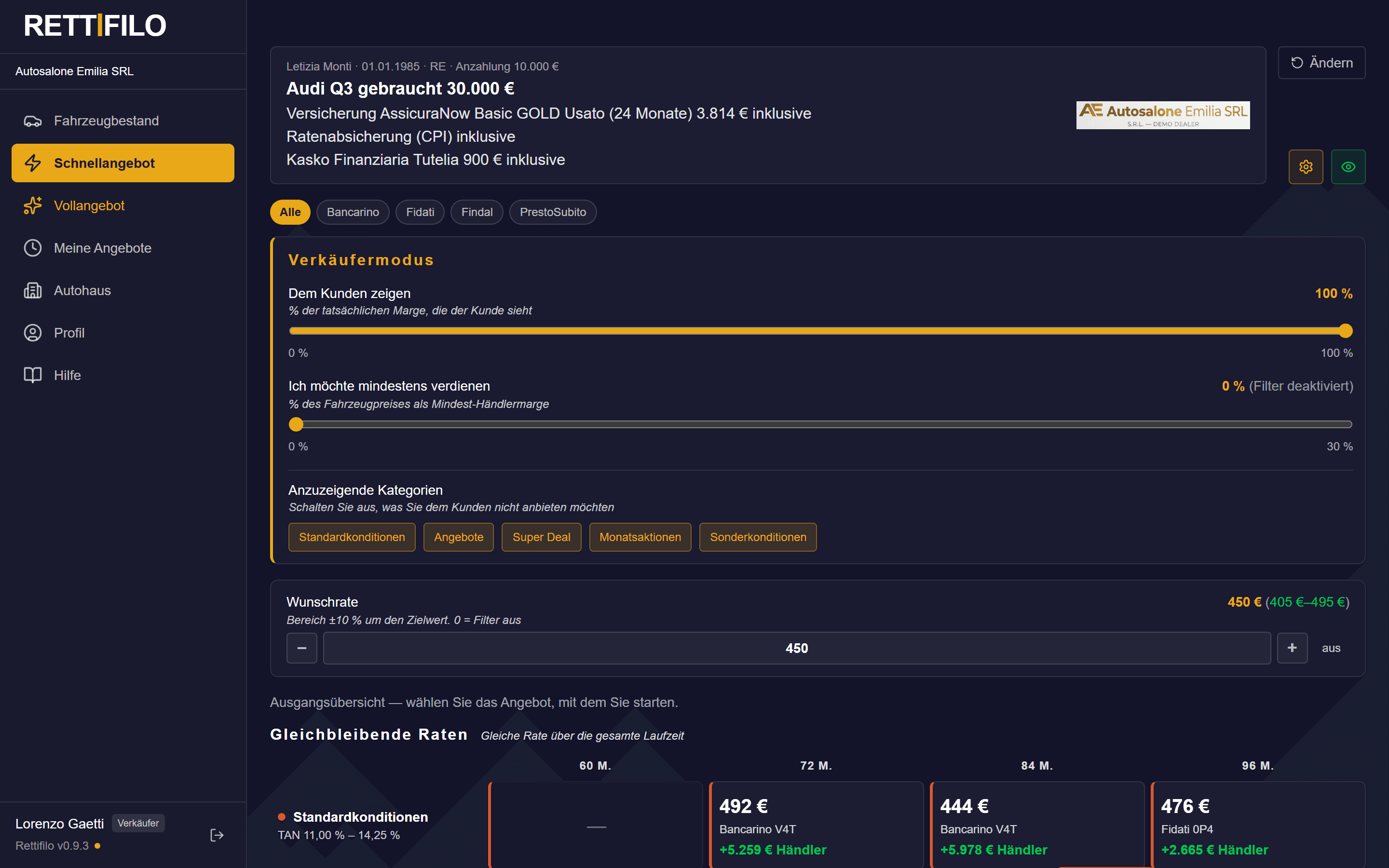Viewport: 1389px width, 868px height.
Task: Click the Profil user icon
Action: pos(33,333)
